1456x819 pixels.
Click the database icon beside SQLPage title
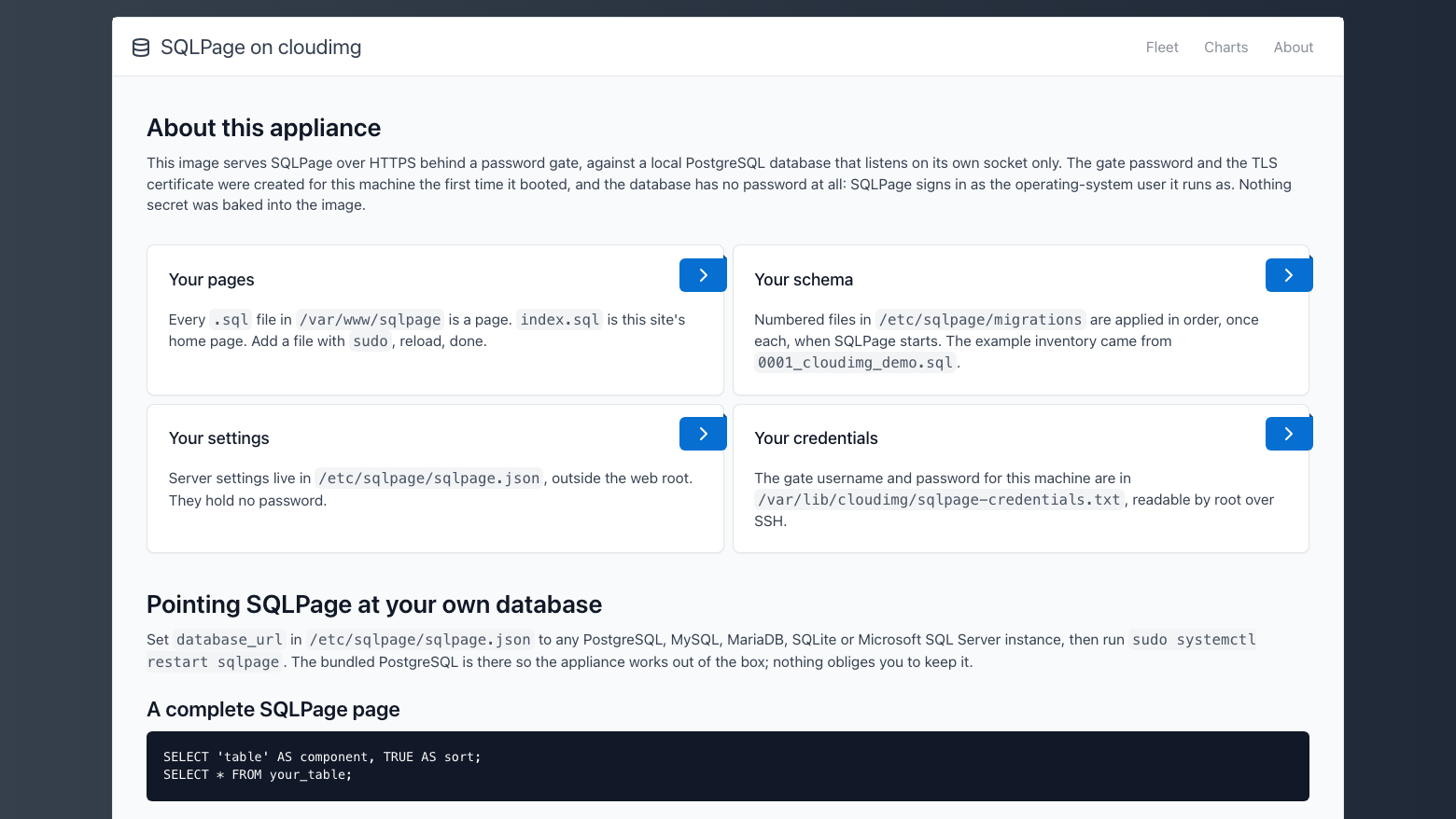[141, 48]
